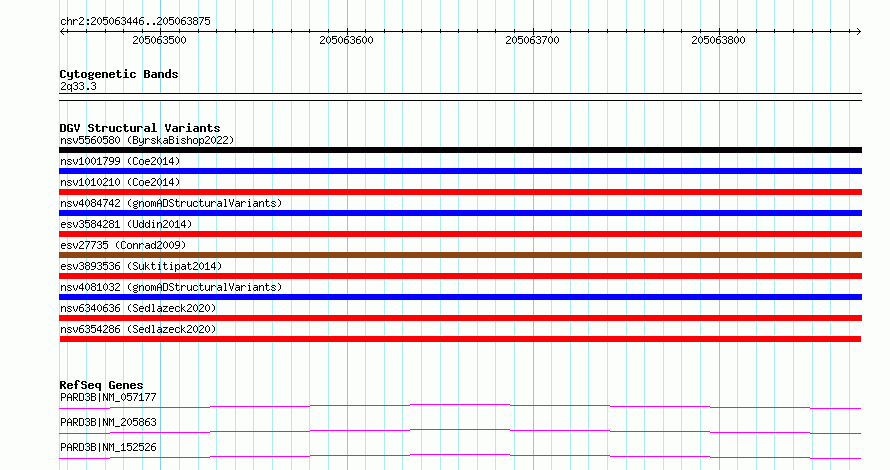The height and width of the screenshot is (470, 890).
Task: Click ruler position 205063700
Action: (532, 40)
